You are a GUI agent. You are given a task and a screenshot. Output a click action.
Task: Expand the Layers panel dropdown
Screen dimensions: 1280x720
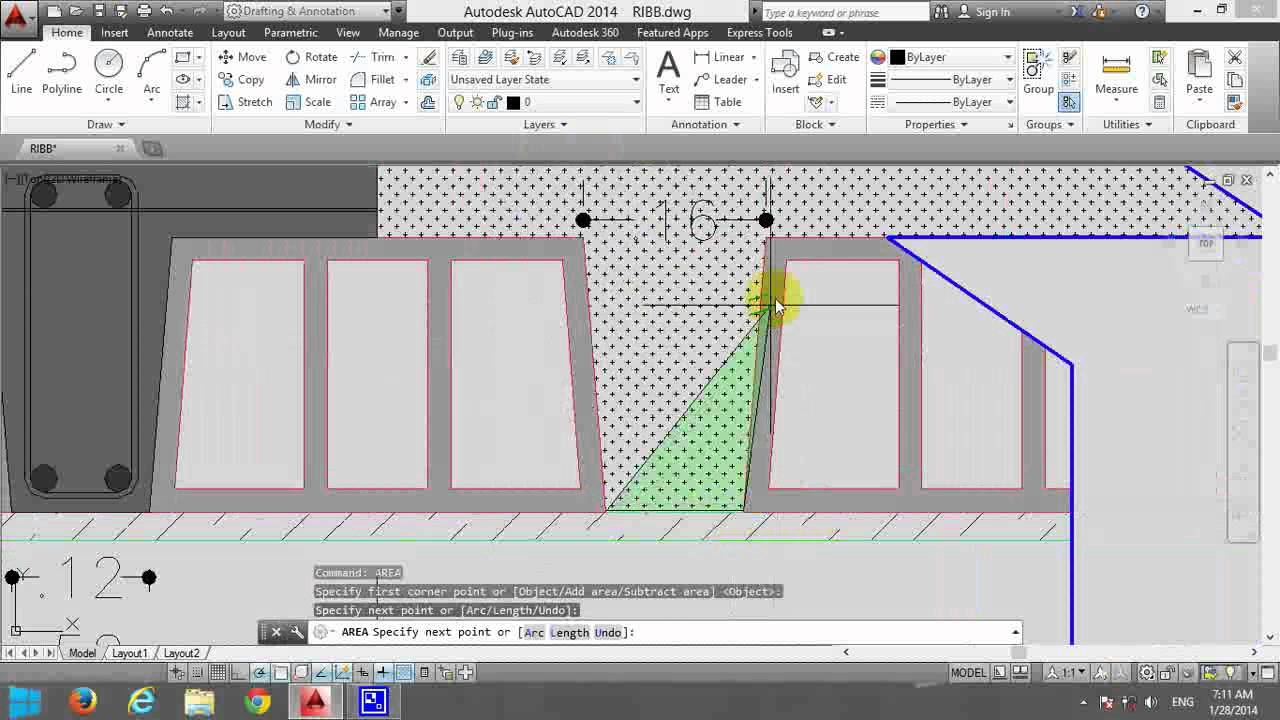(545, 124)
